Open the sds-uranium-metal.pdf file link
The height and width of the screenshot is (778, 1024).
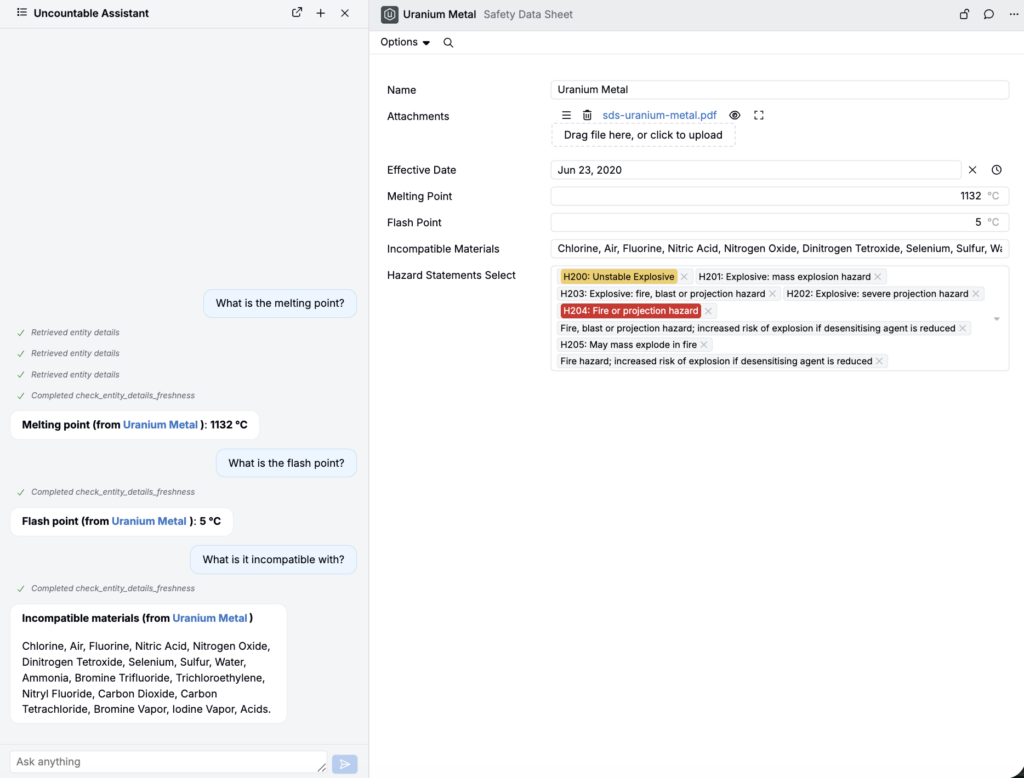[x=659, y=115]
